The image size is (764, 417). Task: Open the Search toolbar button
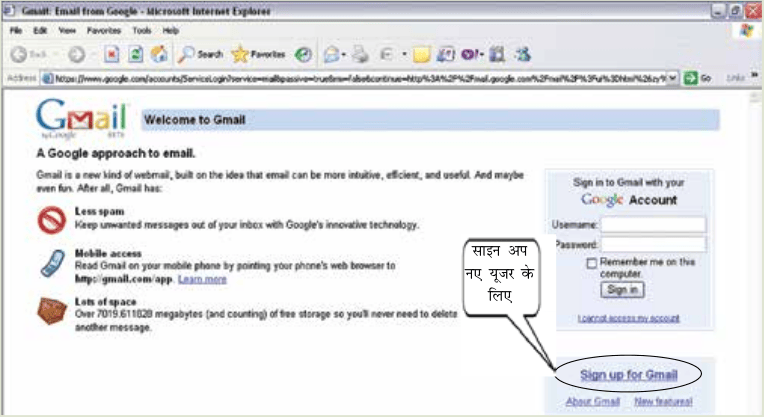point(200,55)
